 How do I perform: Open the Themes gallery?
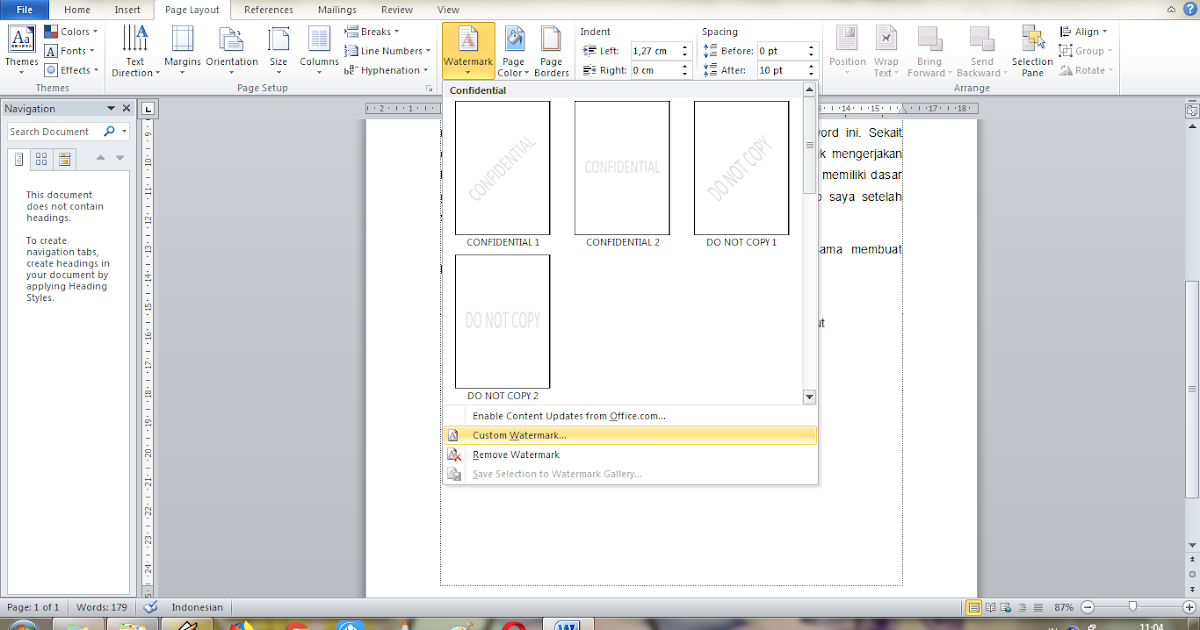21,45
